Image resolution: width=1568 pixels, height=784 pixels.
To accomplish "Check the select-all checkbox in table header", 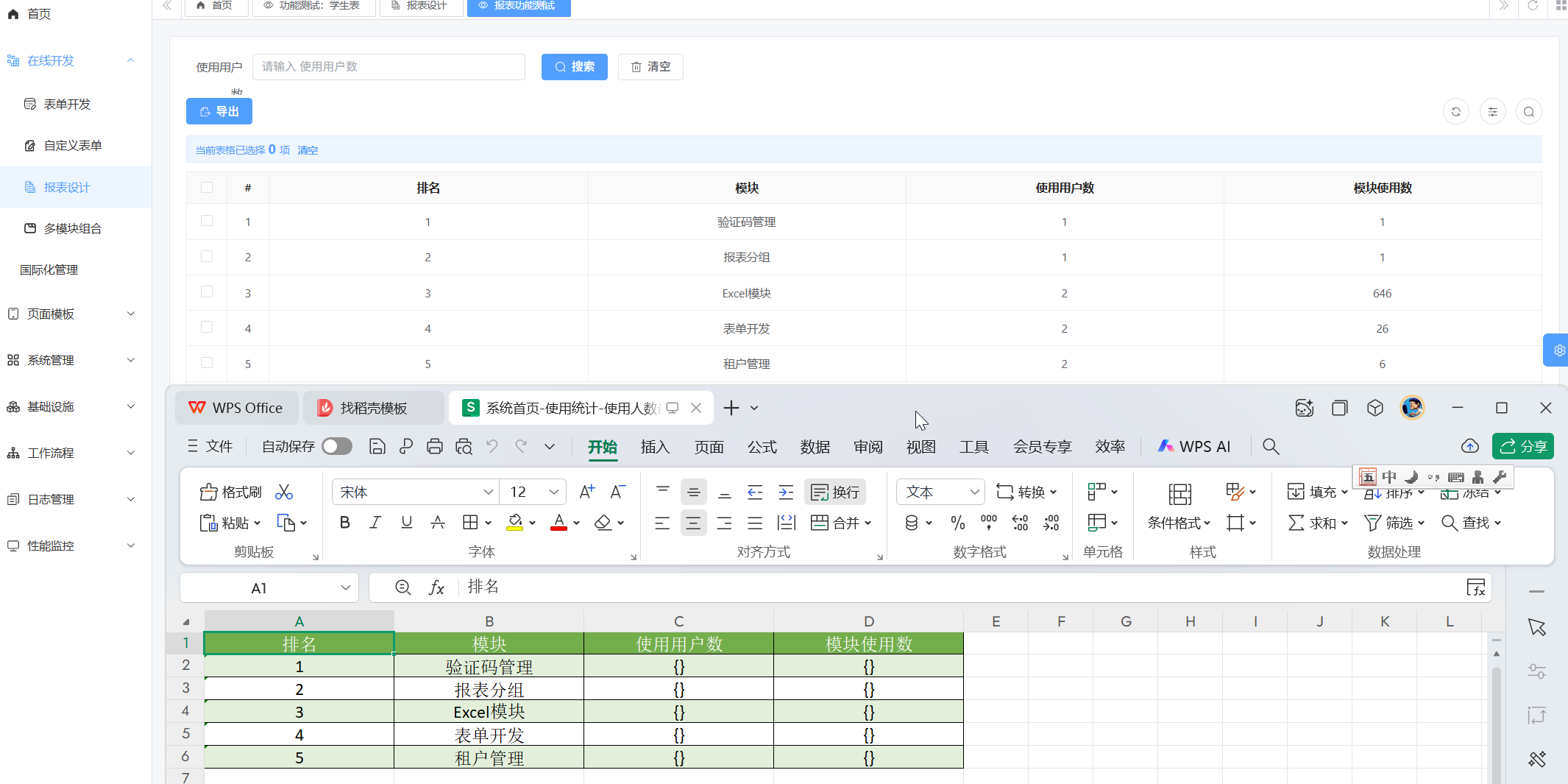I will [207, 188].
